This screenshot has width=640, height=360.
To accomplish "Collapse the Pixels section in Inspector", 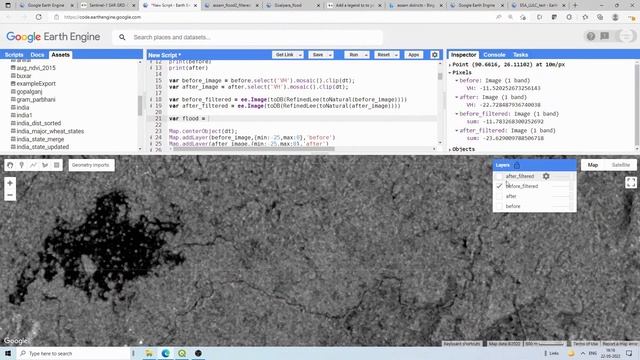I will click(450, 73).
